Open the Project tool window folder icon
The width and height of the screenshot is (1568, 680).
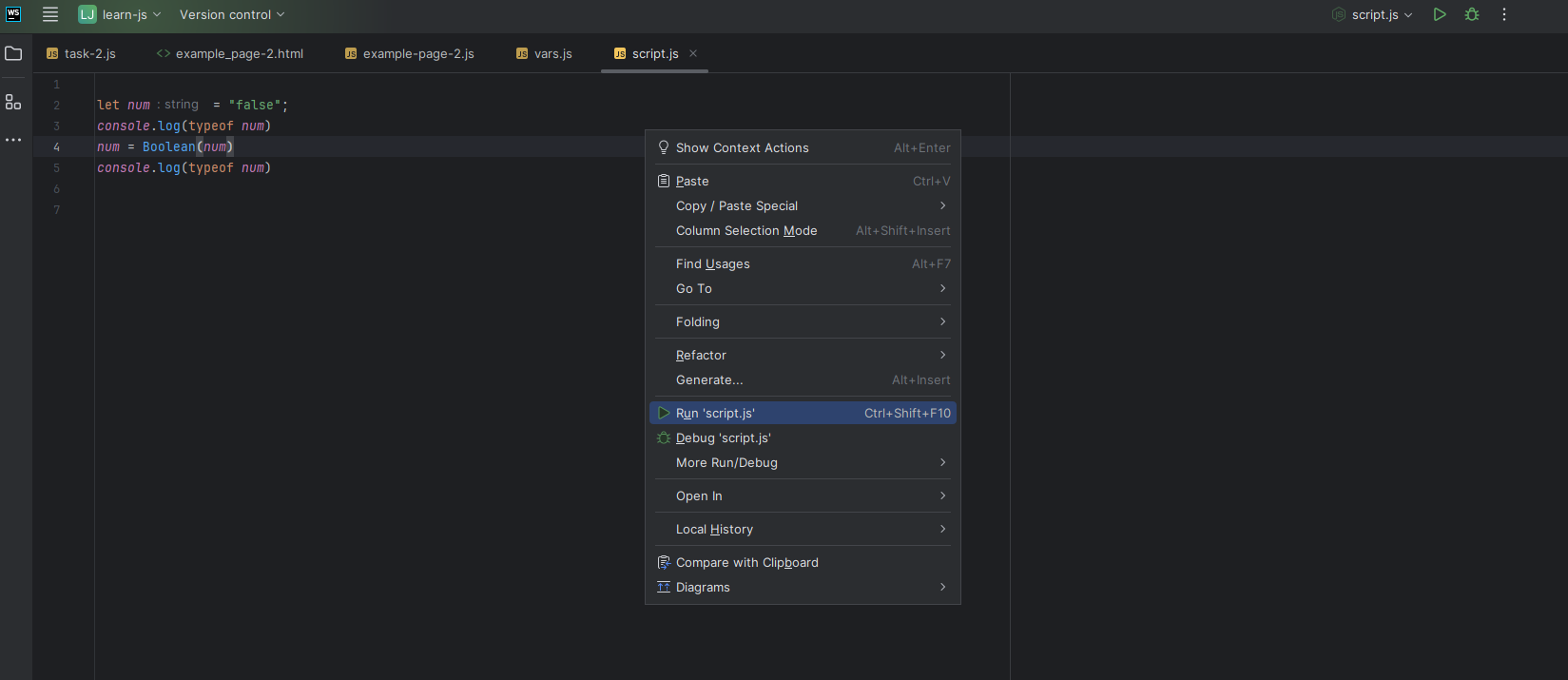point(13,53)
